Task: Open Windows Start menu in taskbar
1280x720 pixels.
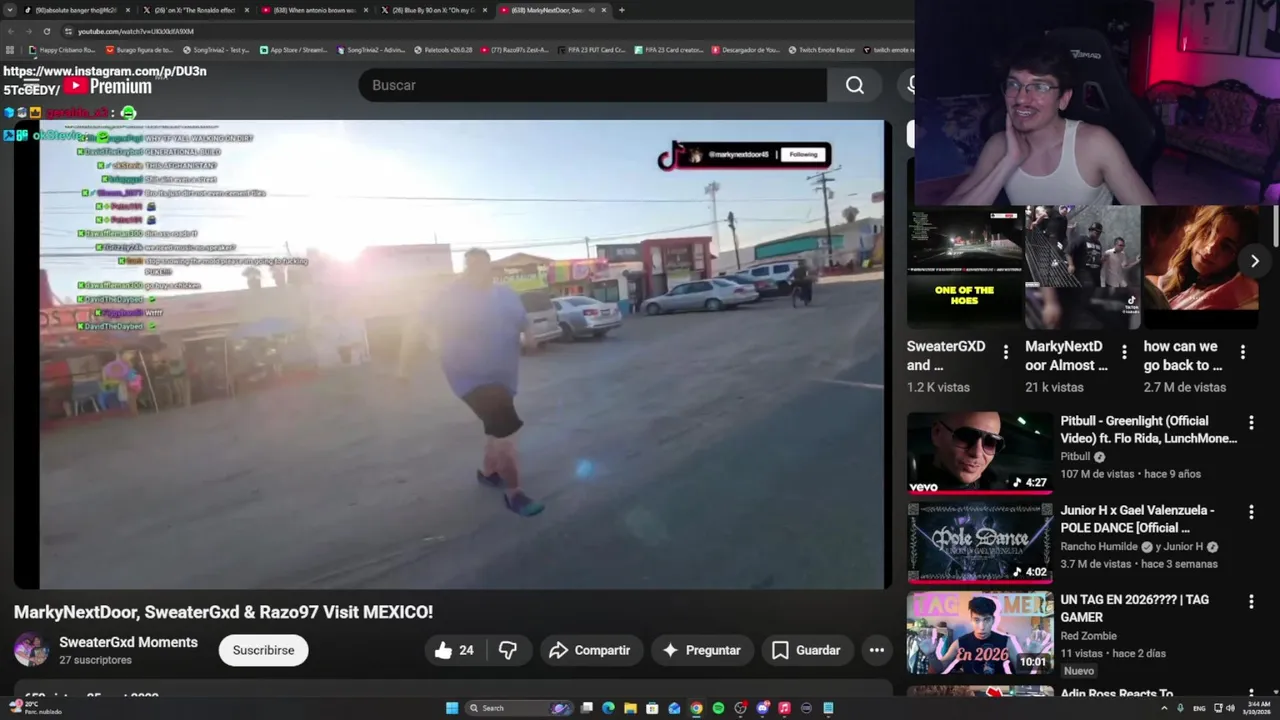Action: [x=452, y=708]
